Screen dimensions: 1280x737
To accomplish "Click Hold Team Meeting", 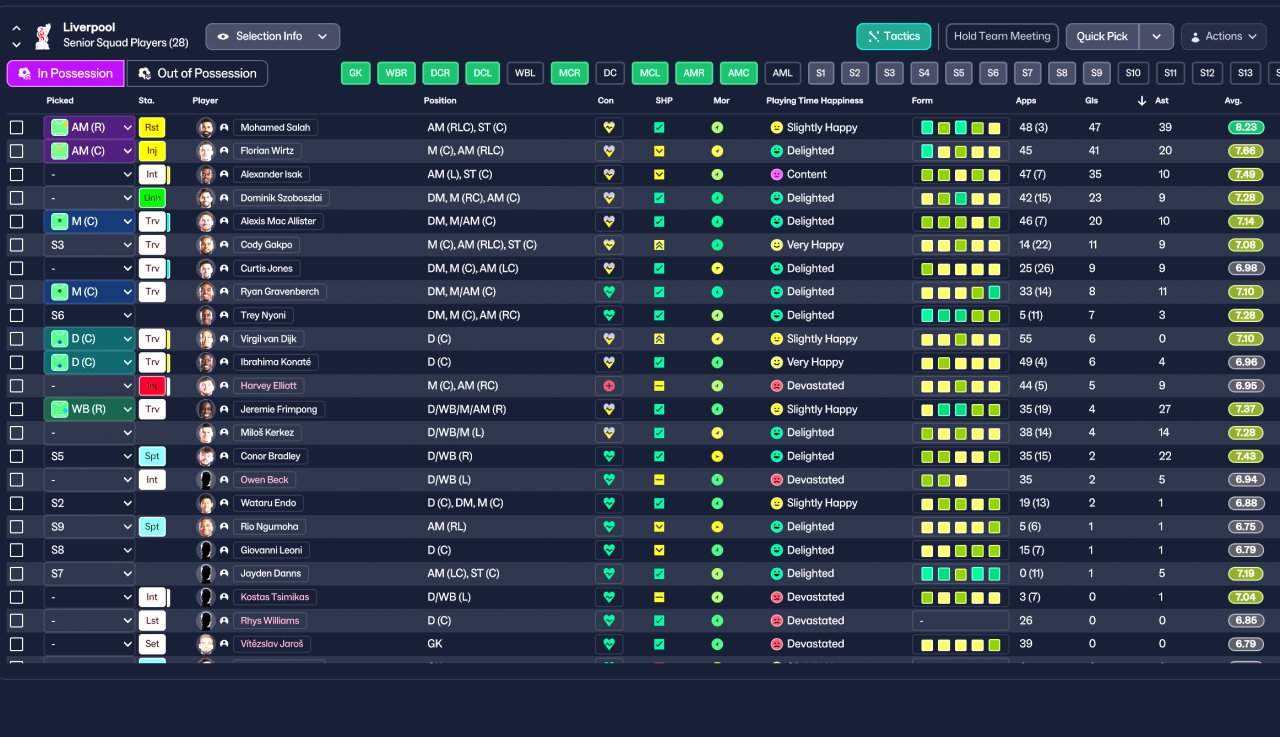I will (1002, 36).
